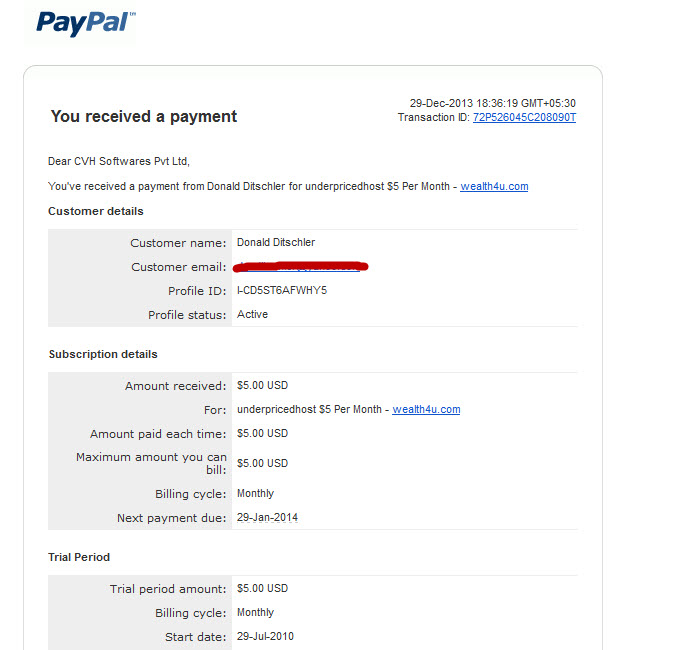Click the Amount received $5.00 USD value

point(262,385)
